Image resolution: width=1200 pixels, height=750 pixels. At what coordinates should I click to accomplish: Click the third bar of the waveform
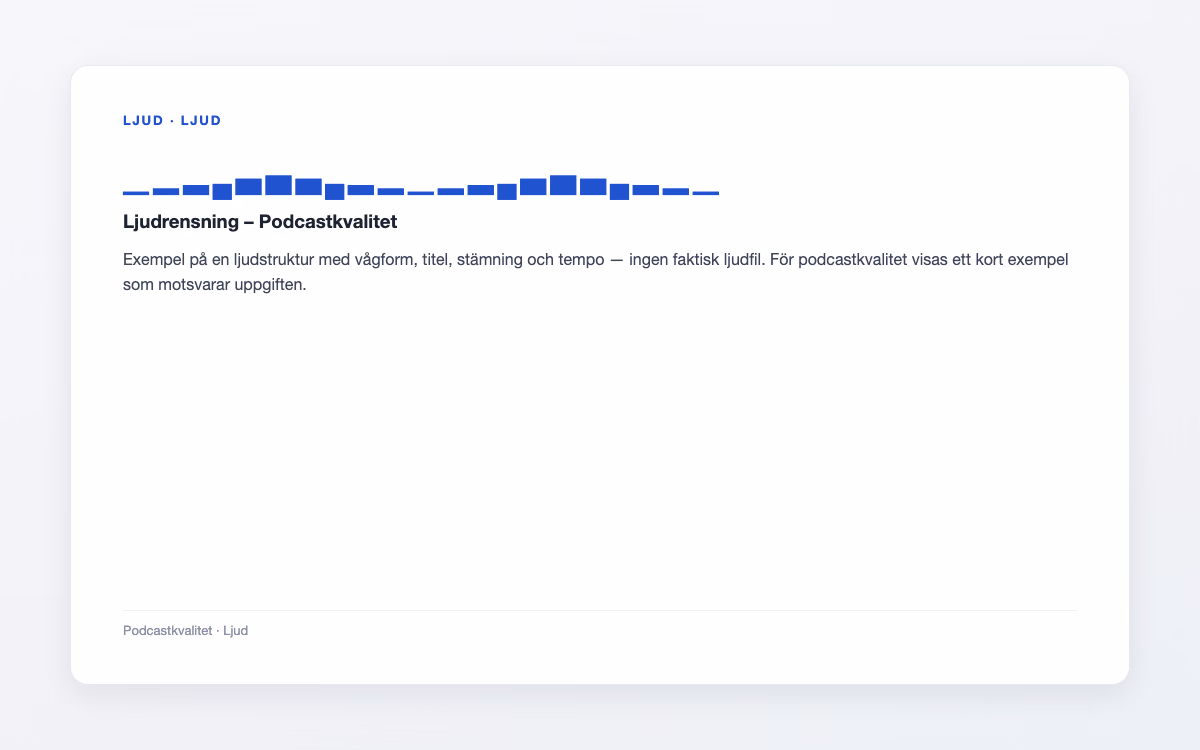coord(196,190)
